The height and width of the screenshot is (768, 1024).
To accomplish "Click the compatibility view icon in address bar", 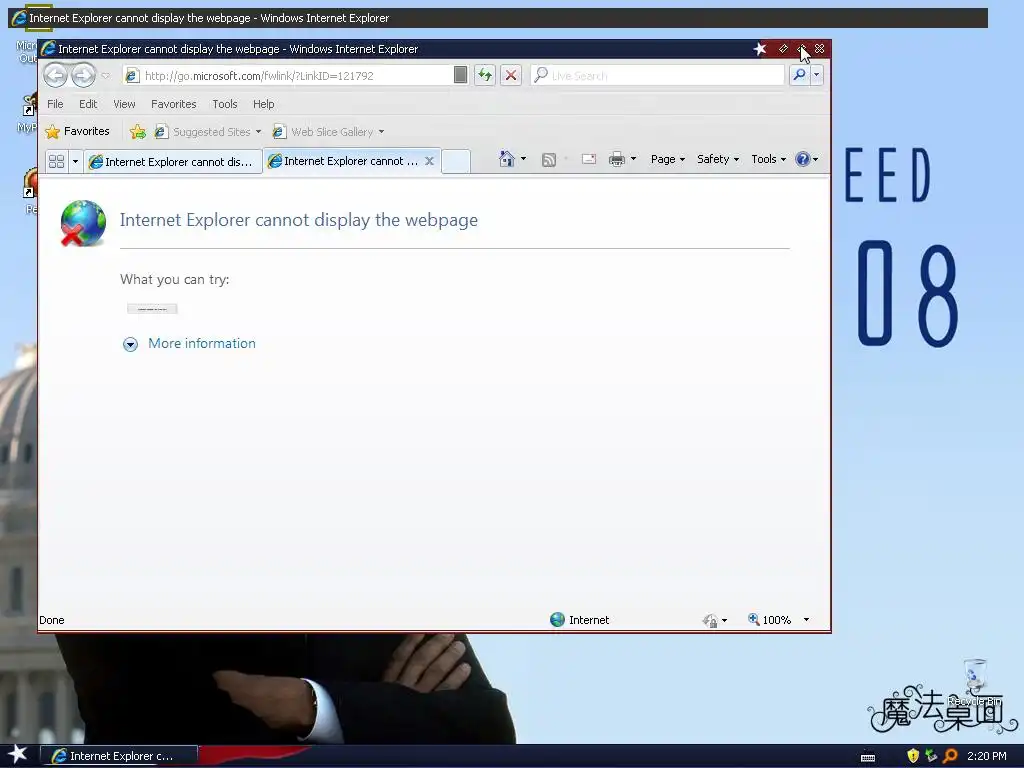I will [460, 75].
